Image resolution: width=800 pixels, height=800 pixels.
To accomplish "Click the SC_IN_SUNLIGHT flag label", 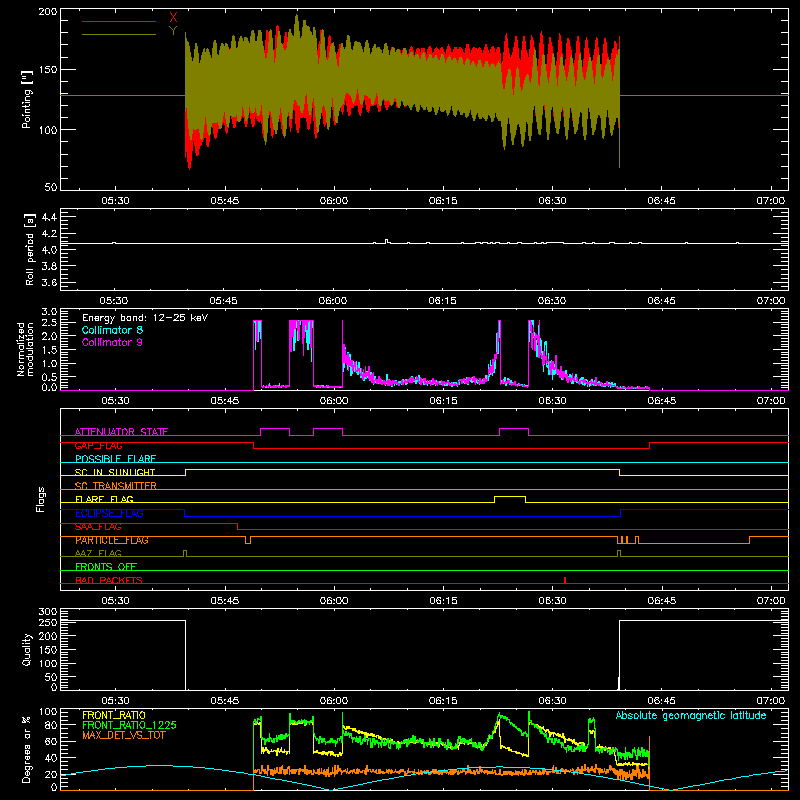I will 115,472.
